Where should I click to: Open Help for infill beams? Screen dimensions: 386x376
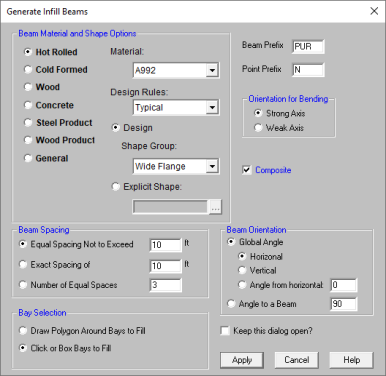(x=351, y=360)
